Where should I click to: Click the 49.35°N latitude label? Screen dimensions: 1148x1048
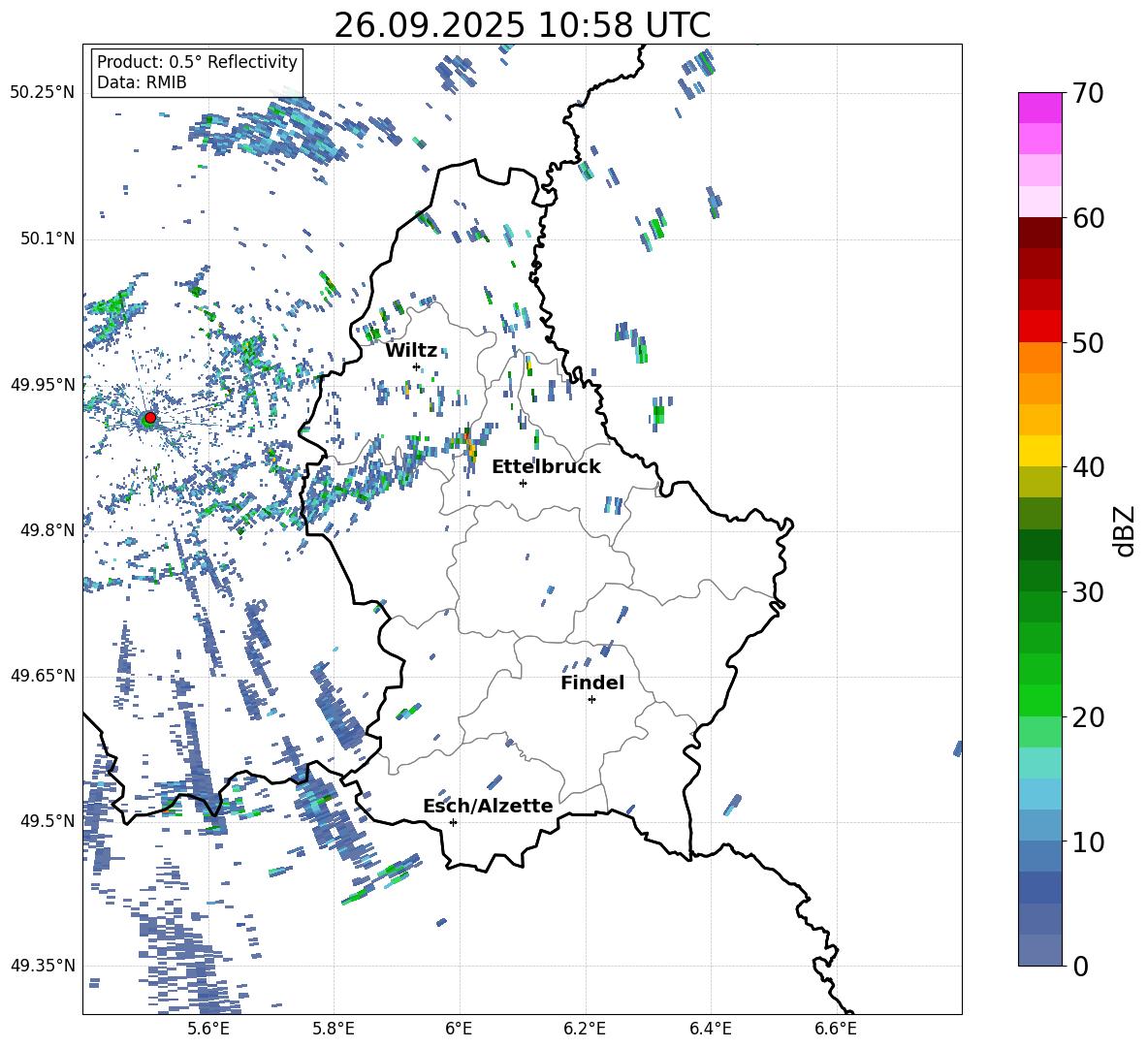point(43,966)
